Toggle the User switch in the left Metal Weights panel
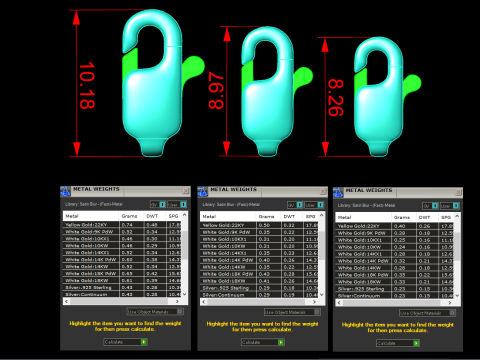The image size is (480, 360). coord(177,204)
